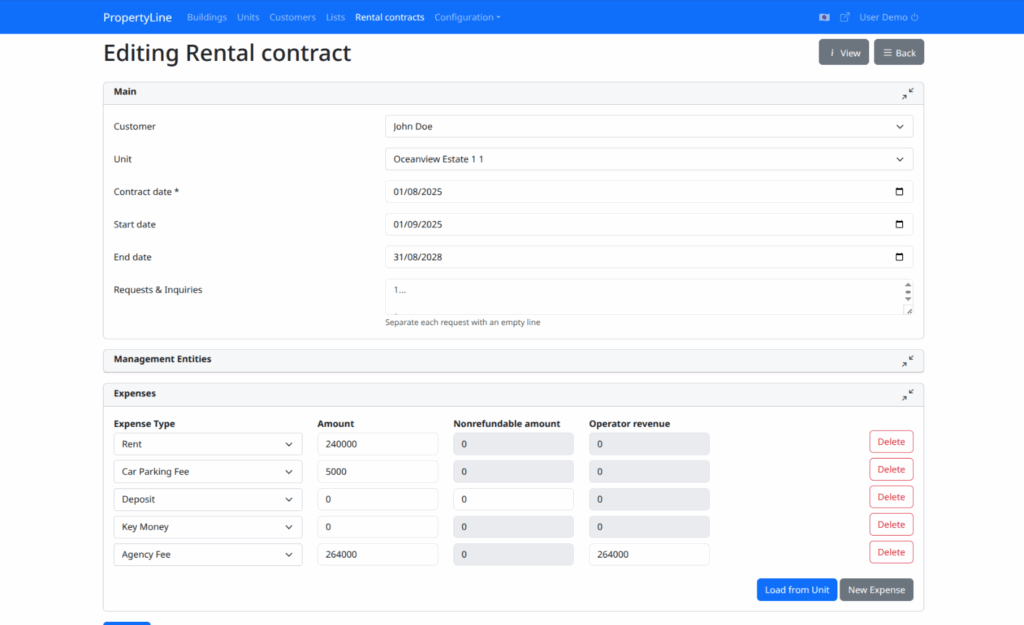Open the Customers nav item
The image size is (1024, 625).
pos(292,17)
